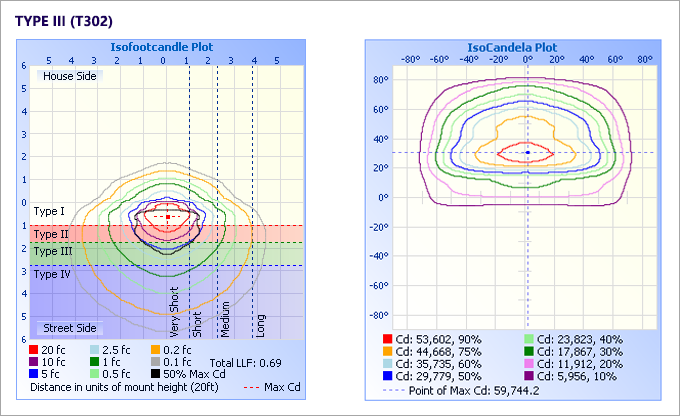Image resolution: width=680 pixels, height=416 pixels.
Task: Select the purple 10 fc legend swatch
Action: (x=36, y=363)
